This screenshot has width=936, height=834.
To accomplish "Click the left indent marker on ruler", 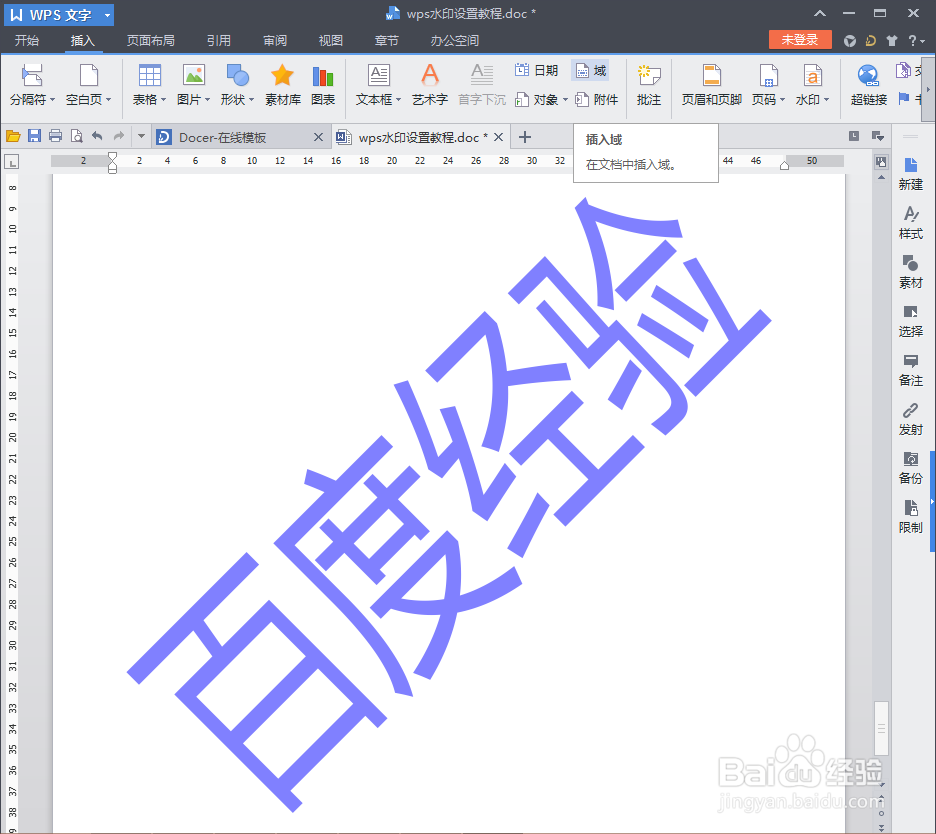I will point(112,162).
